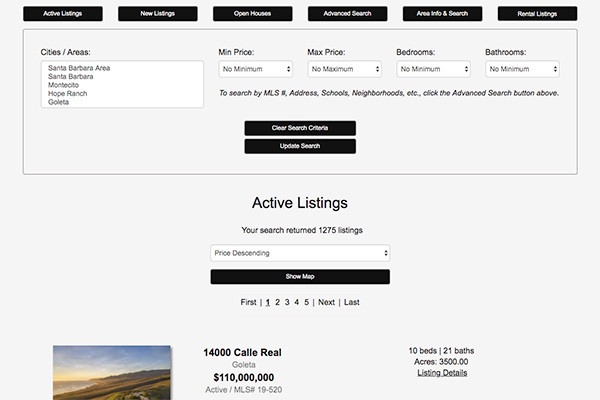The height and width of the screenshot is (400, 600).
Task: View Rental Listings
Action: [x=537, y=14]
